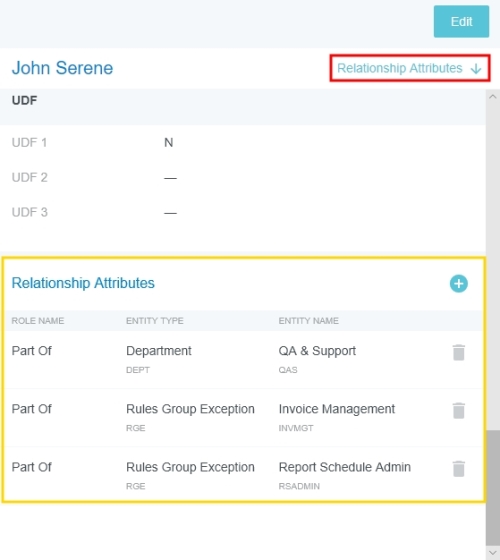Delete the Invoice Management relationship
This screenshot has width=500, height=560.
pos(459,411)
